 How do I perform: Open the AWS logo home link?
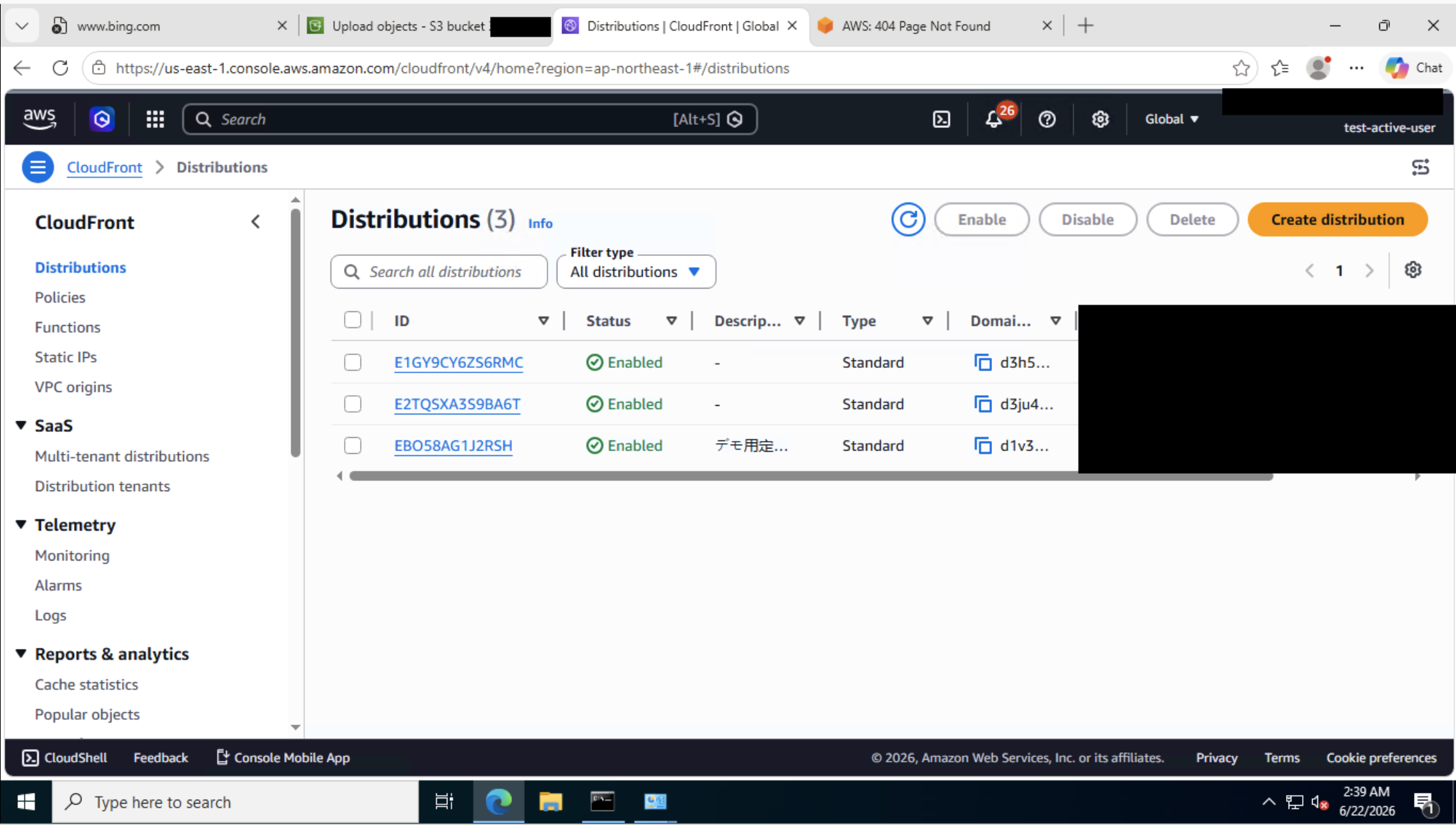pos(39,119)
